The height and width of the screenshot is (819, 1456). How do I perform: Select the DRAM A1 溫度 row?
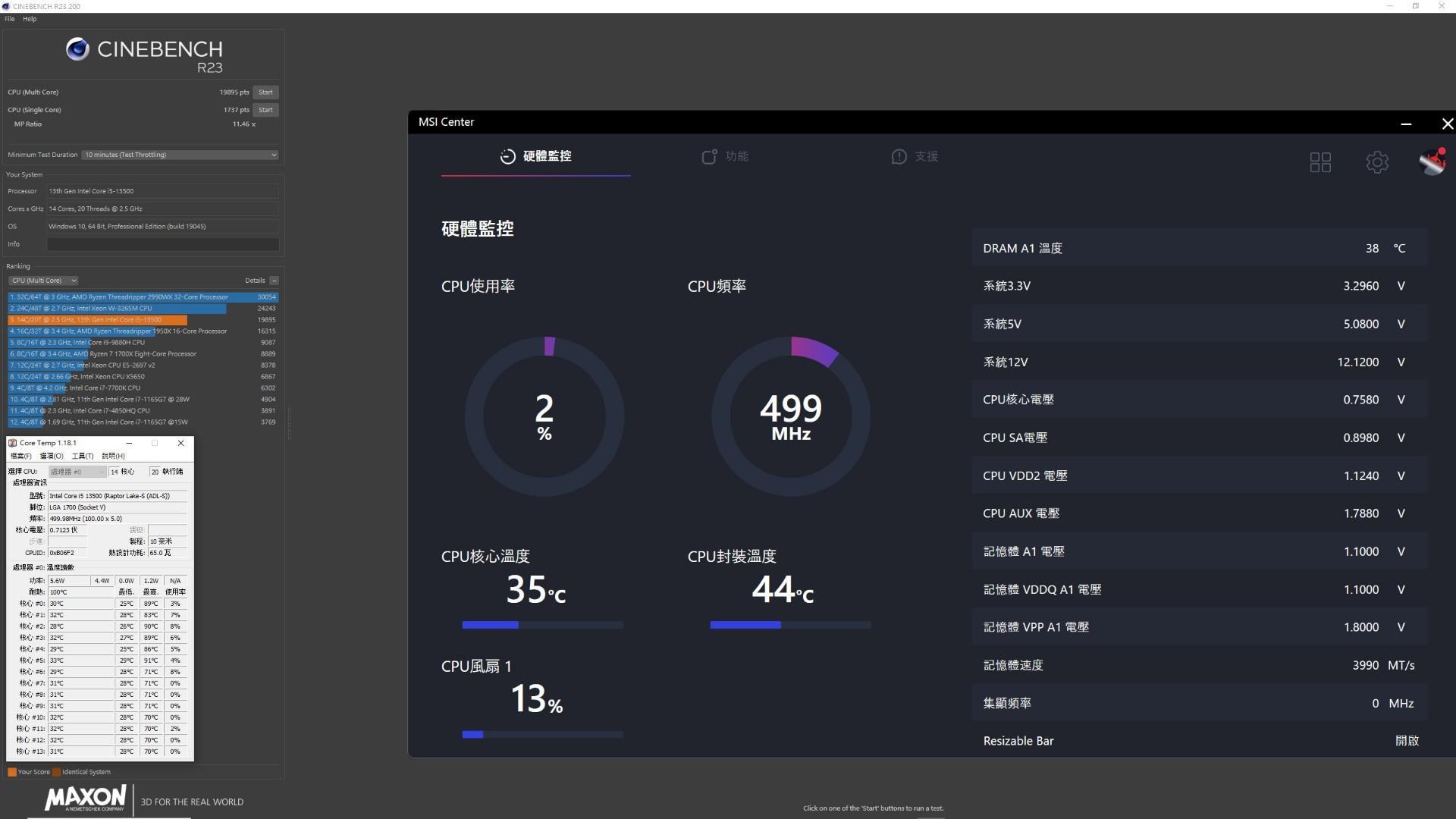click(1200, 248)
